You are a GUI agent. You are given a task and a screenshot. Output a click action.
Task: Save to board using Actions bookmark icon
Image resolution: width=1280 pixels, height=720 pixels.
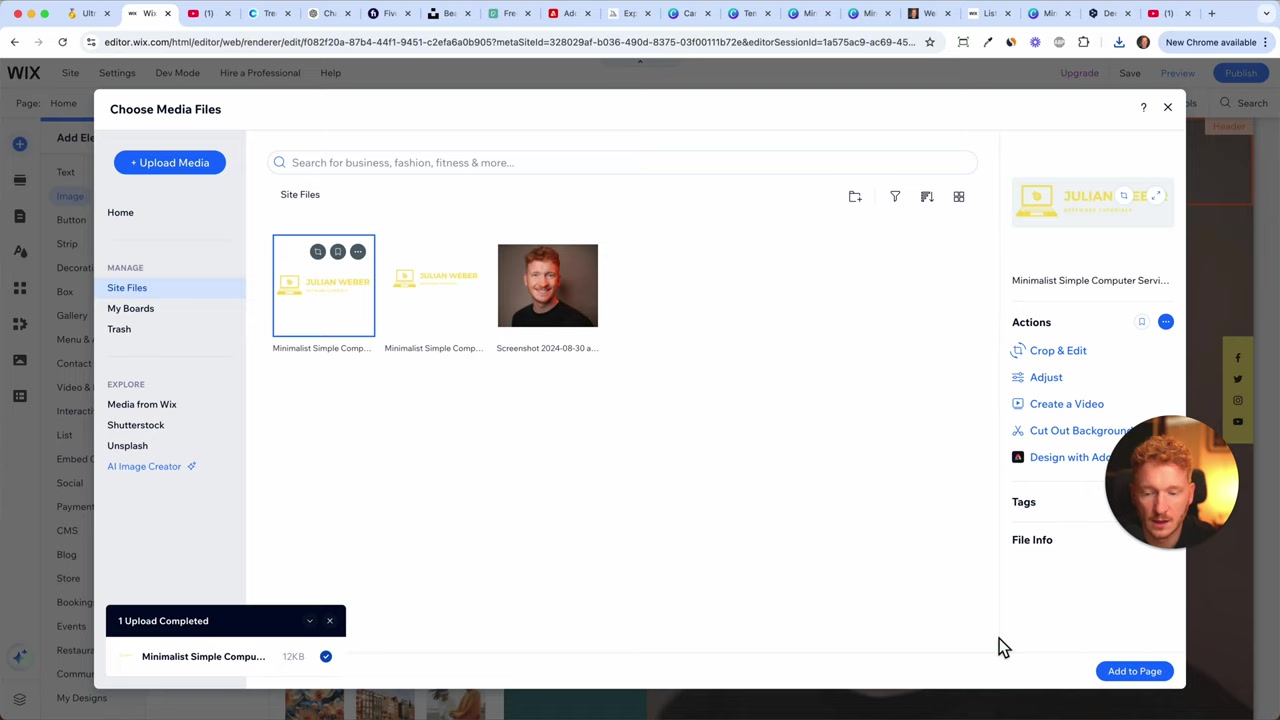point(1142,322)
